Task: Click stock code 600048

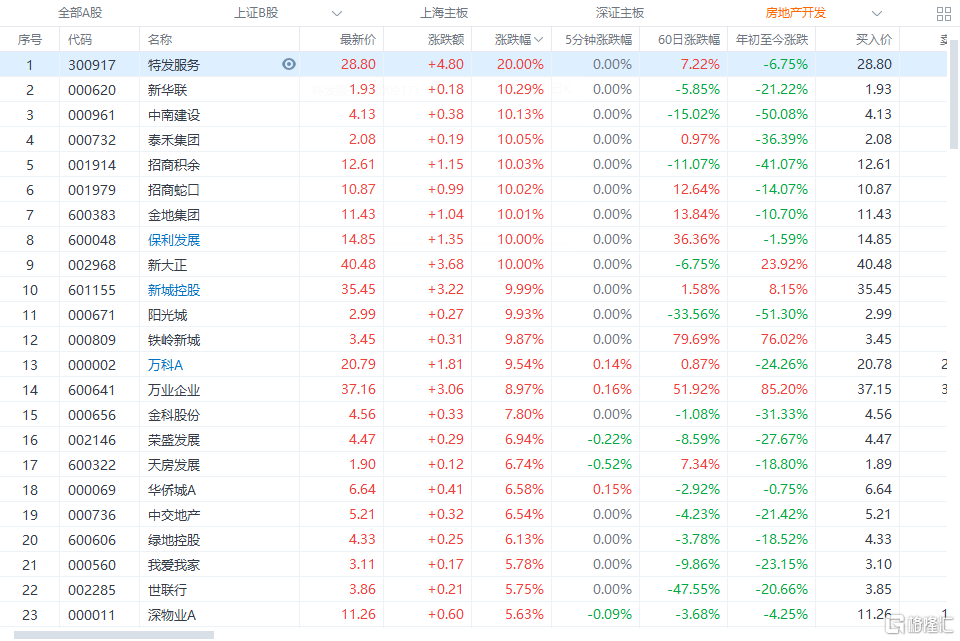Action: pos(92,240)
